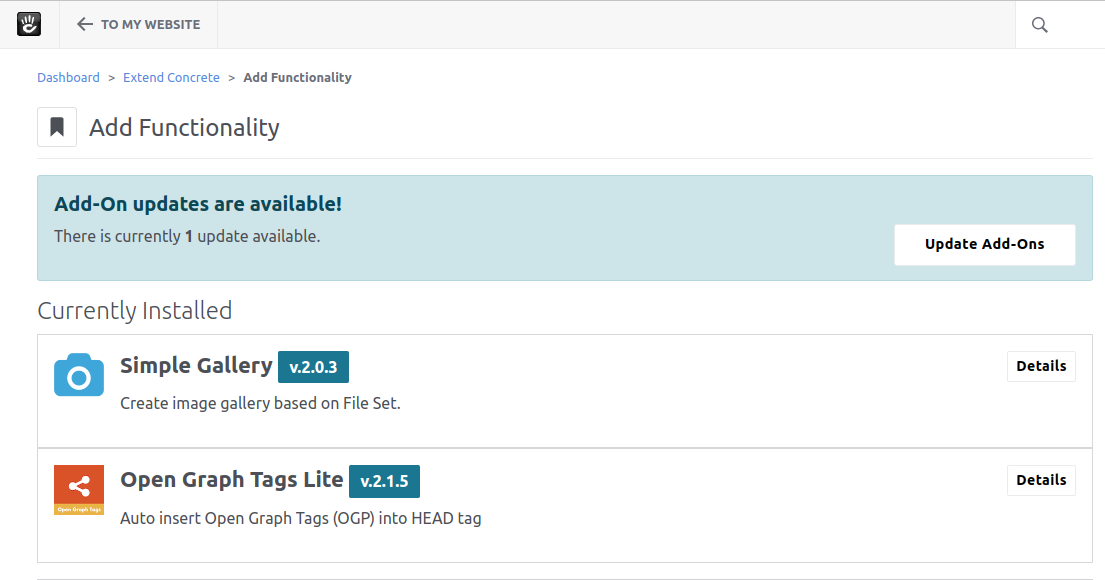Click the Concrete CMS hand logo
The width and height of the screenshot is (1105, 580).
(30, 25)
